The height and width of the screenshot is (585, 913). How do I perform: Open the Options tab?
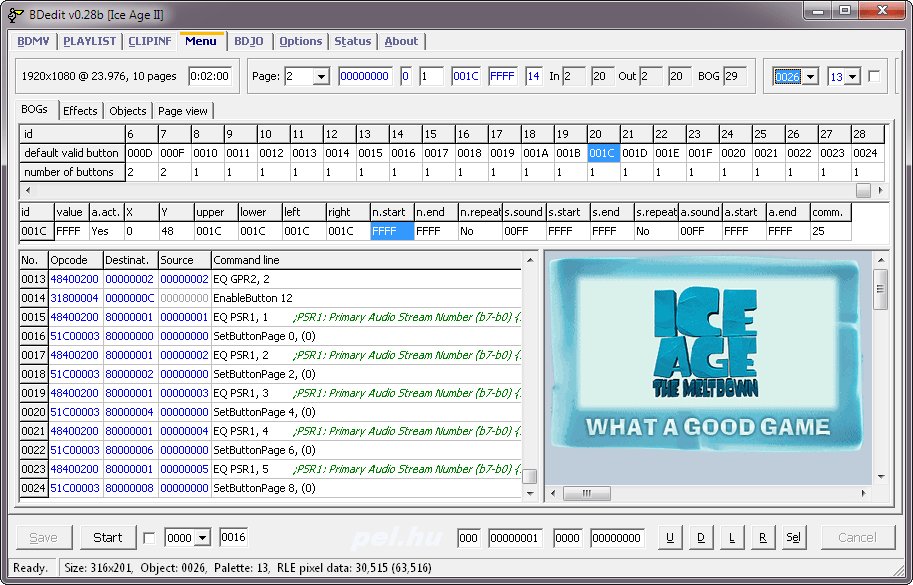(x=300, y=41)
